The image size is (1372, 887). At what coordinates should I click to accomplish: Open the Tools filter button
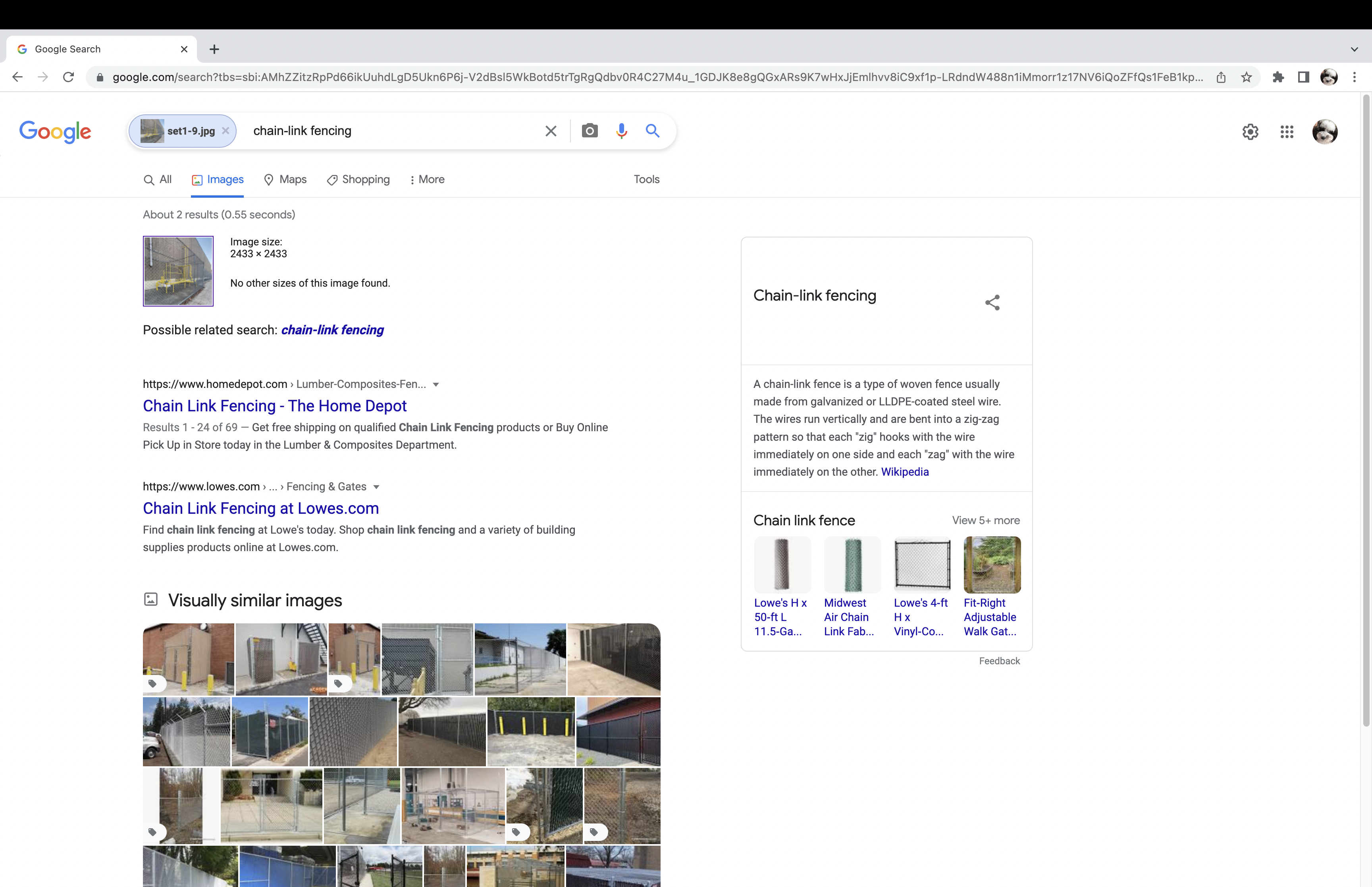(x=647, y=180)
